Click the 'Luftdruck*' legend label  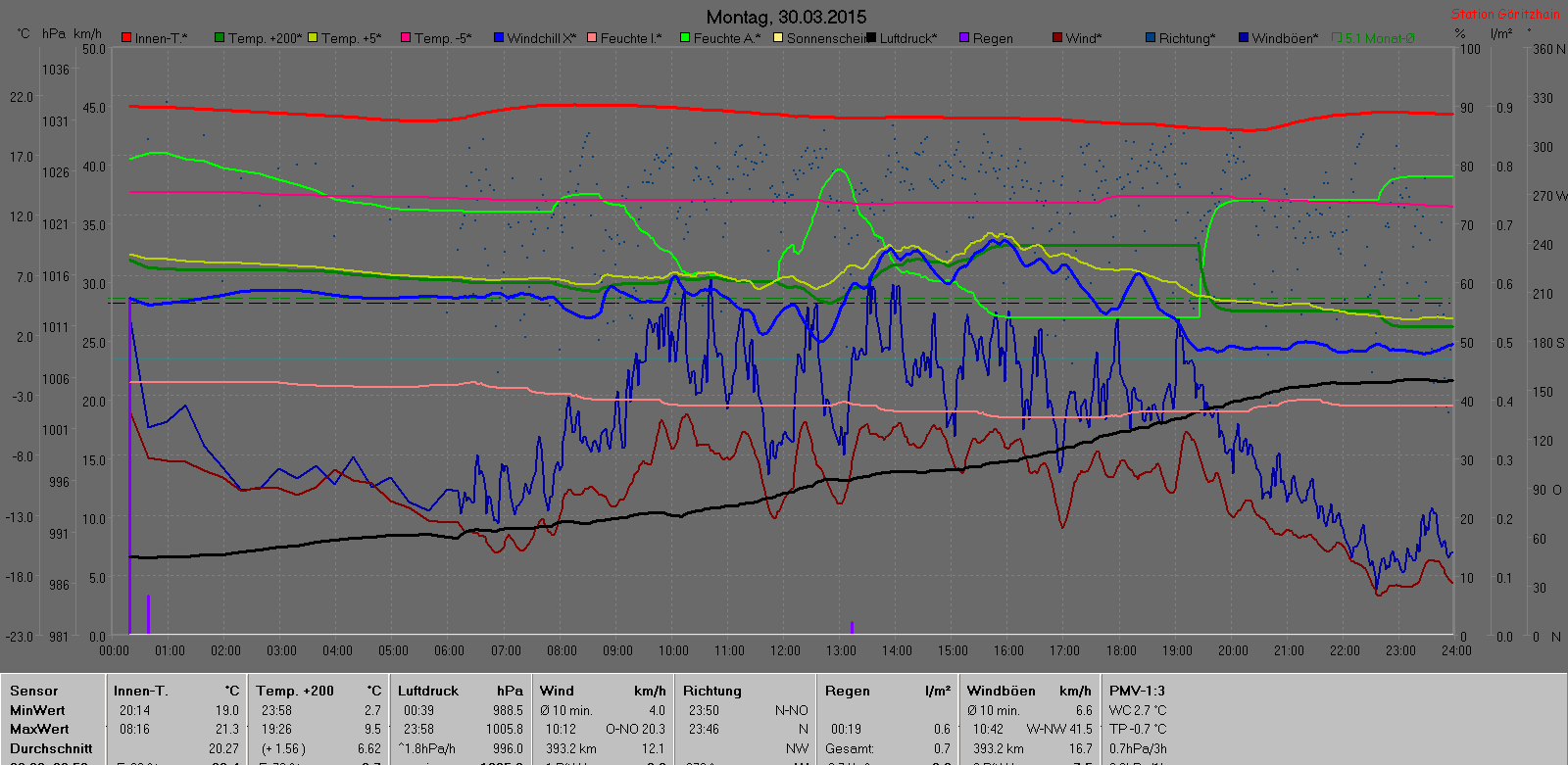tap(908, 38)
